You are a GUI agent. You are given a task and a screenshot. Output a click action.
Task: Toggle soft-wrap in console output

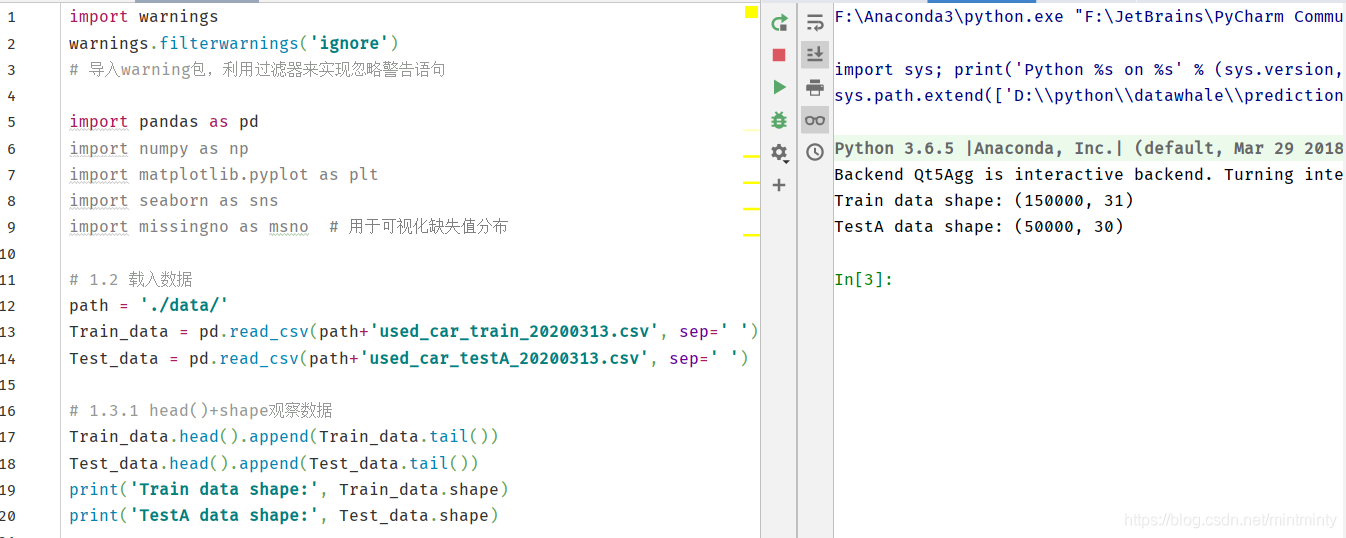815,22
